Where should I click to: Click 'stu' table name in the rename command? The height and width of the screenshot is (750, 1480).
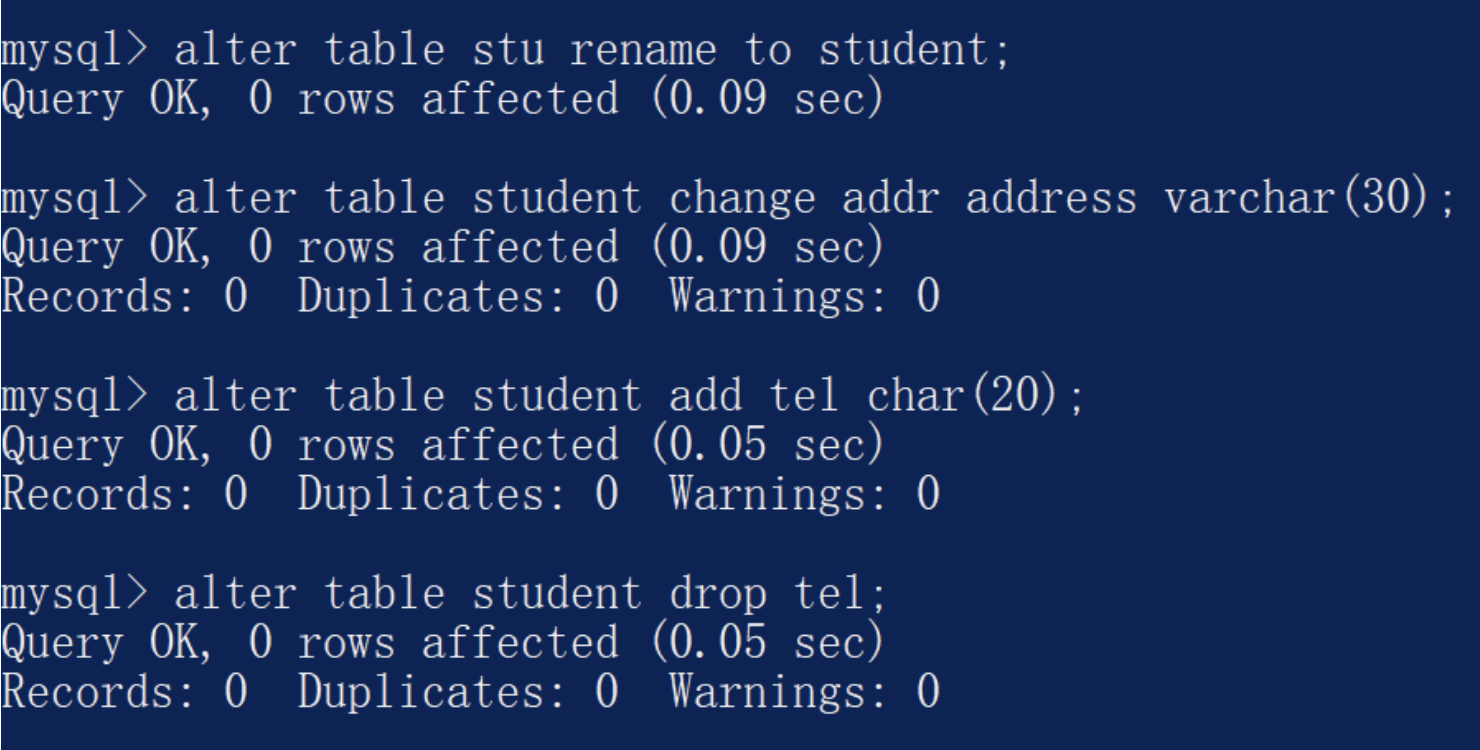tap(508, 51)
